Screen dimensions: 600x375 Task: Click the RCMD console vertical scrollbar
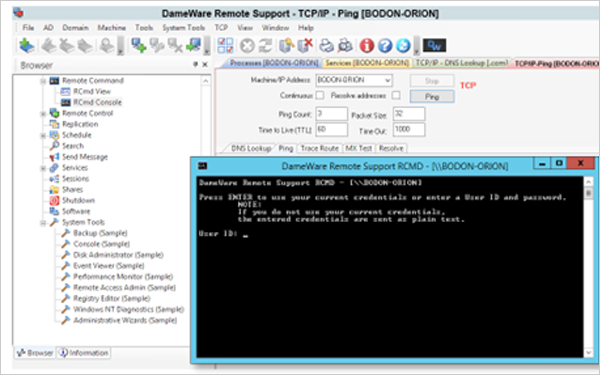[x=589, y=267]
